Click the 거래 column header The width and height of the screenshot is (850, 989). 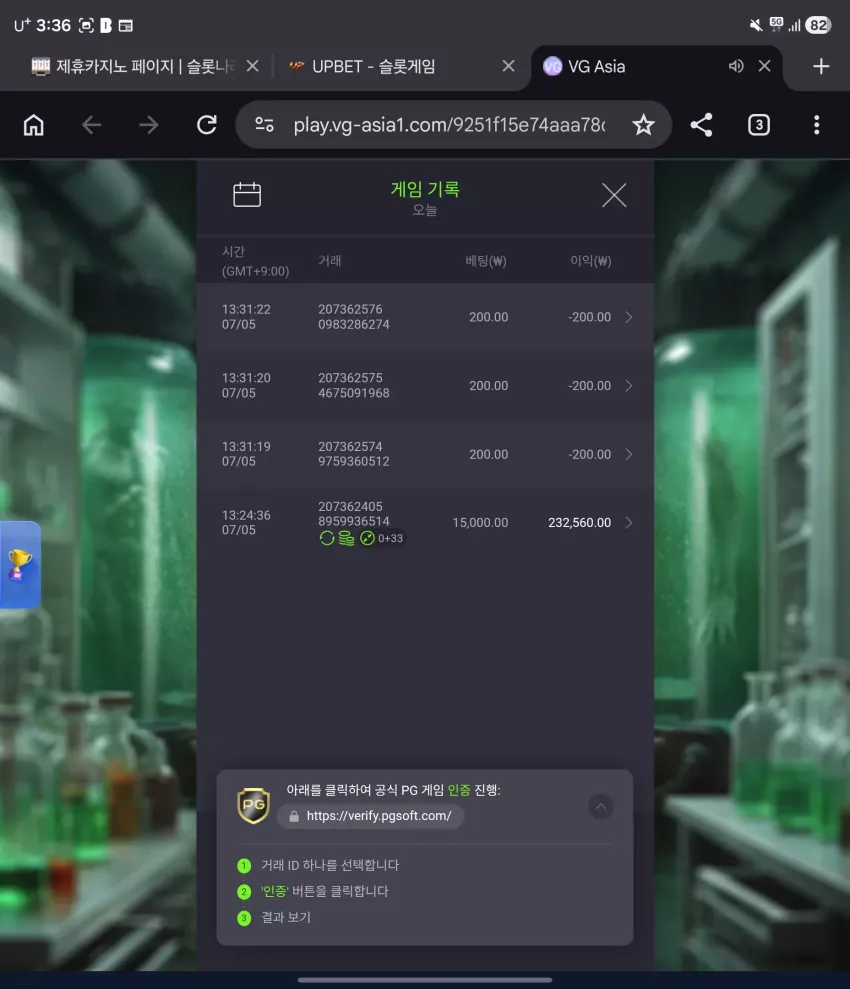[330, 261]
